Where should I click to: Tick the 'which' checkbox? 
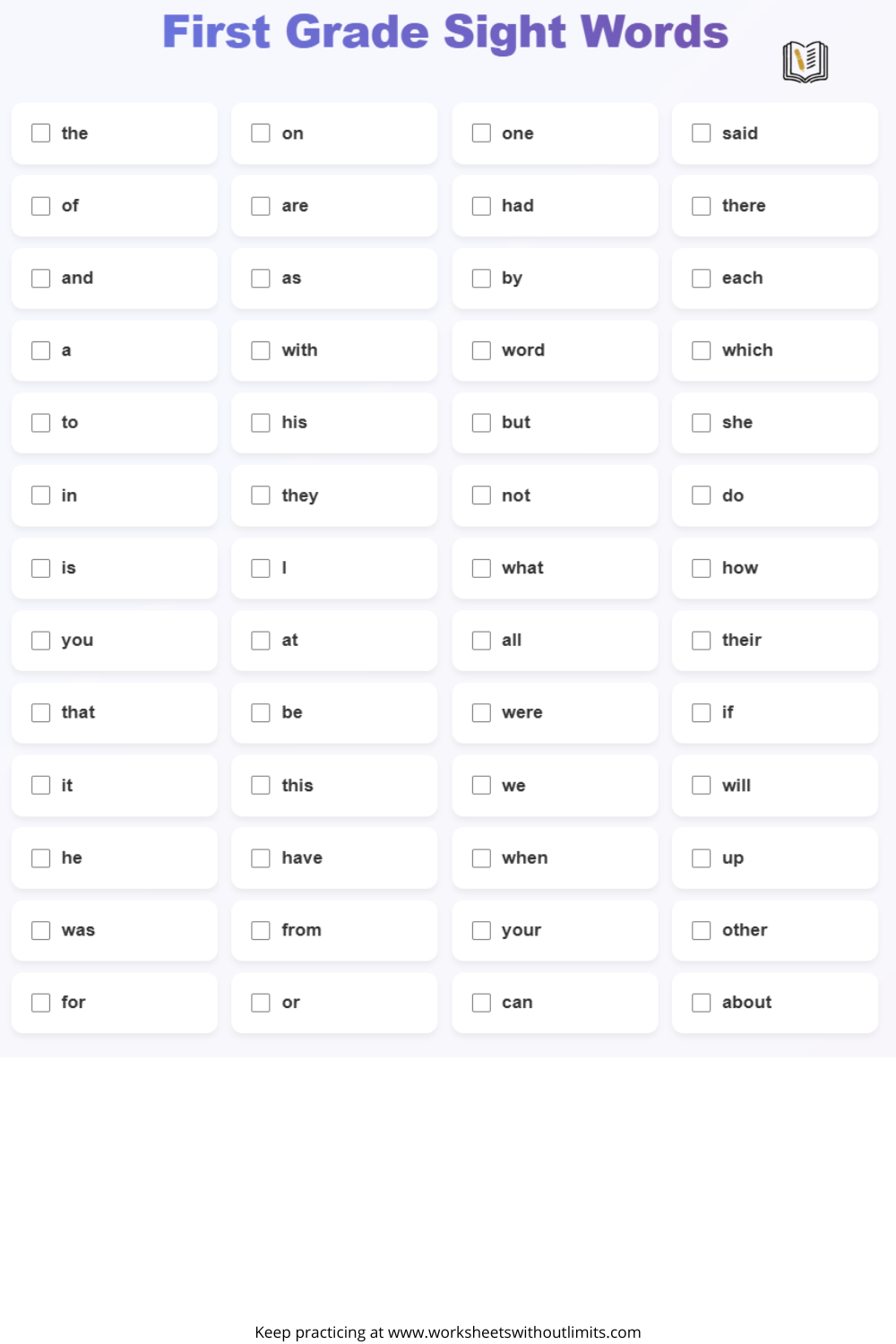tap(702, 350)
